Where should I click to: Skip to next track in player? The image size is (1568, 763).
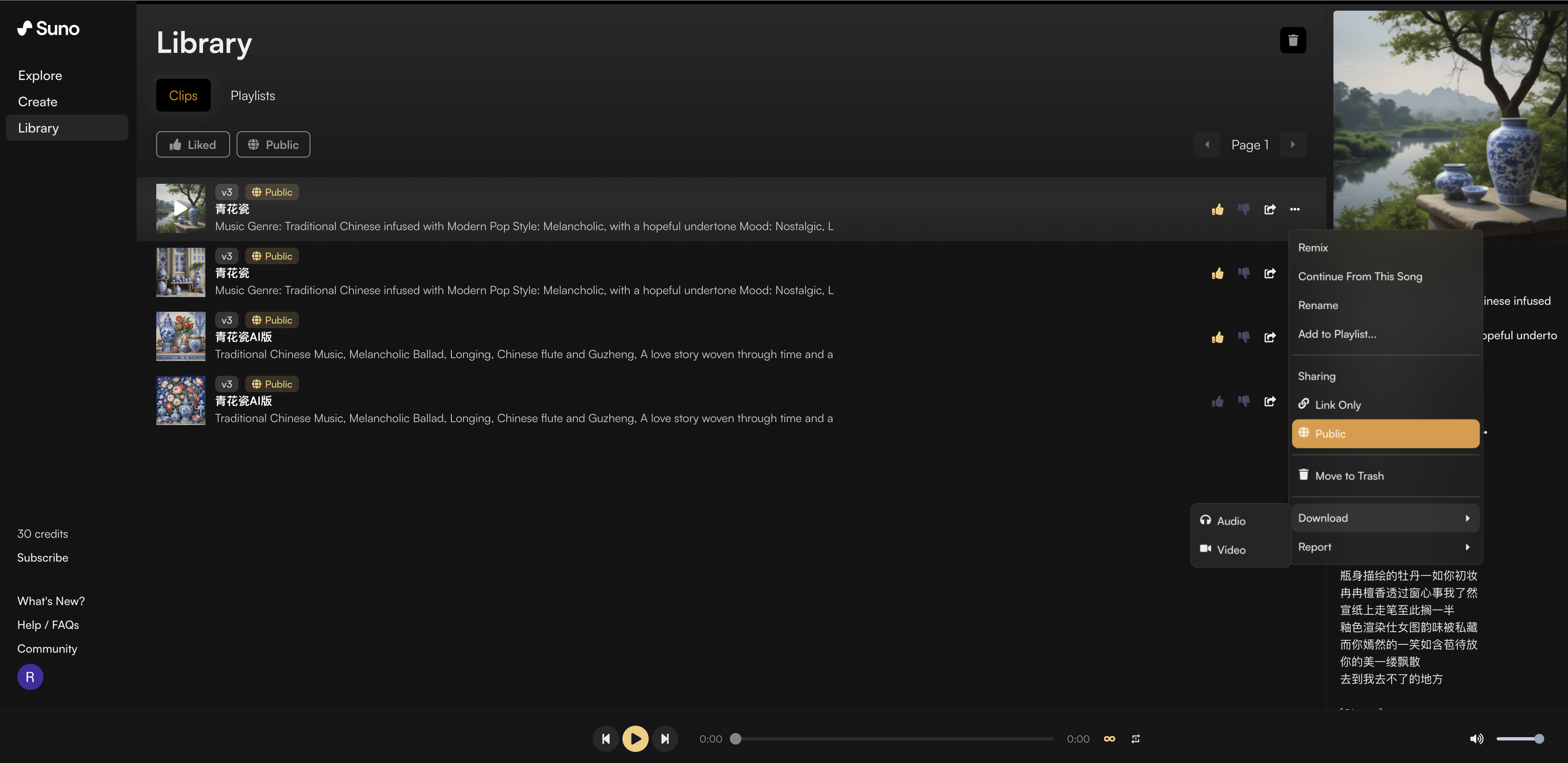pyautogui.click(x=665, y=739)
